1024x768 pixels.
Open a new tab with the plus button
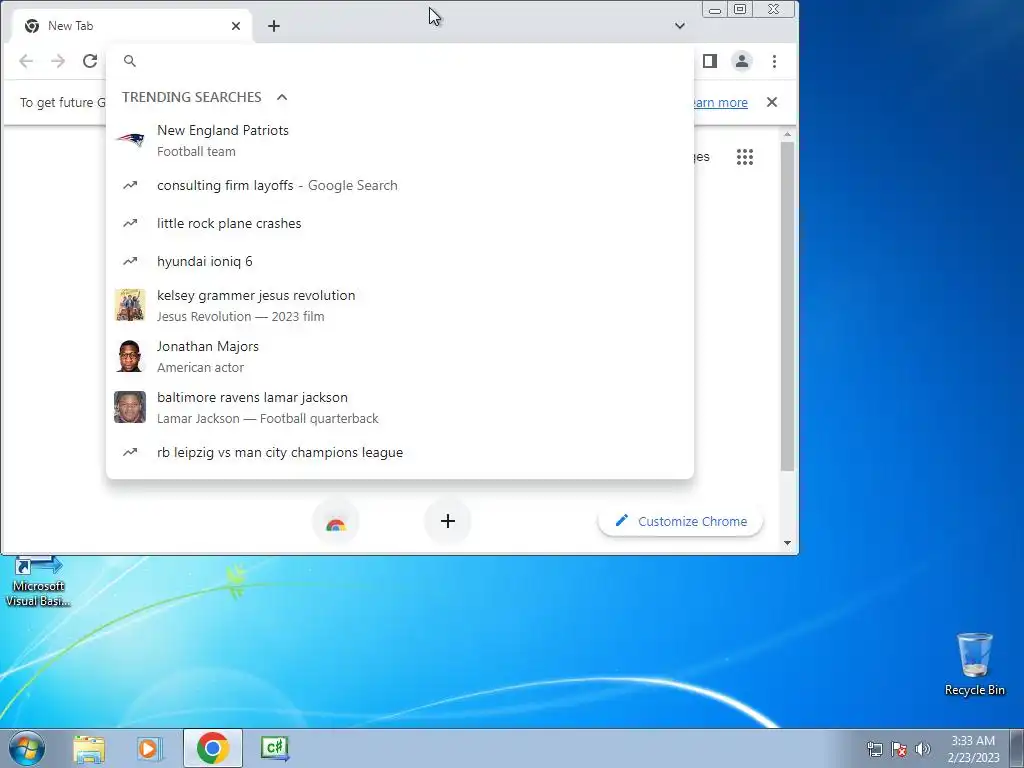coord(274,26)
